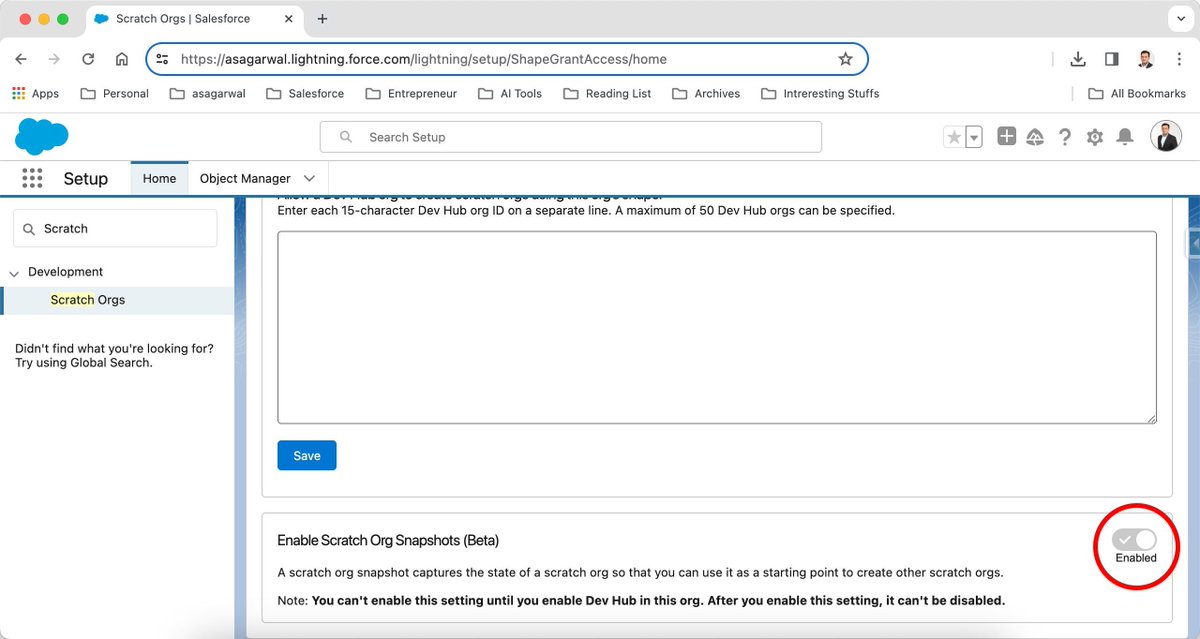This screenshot has width=1200, height=639.
Task: Select the Home tab in Setup
Action: [x=159, y=178]
